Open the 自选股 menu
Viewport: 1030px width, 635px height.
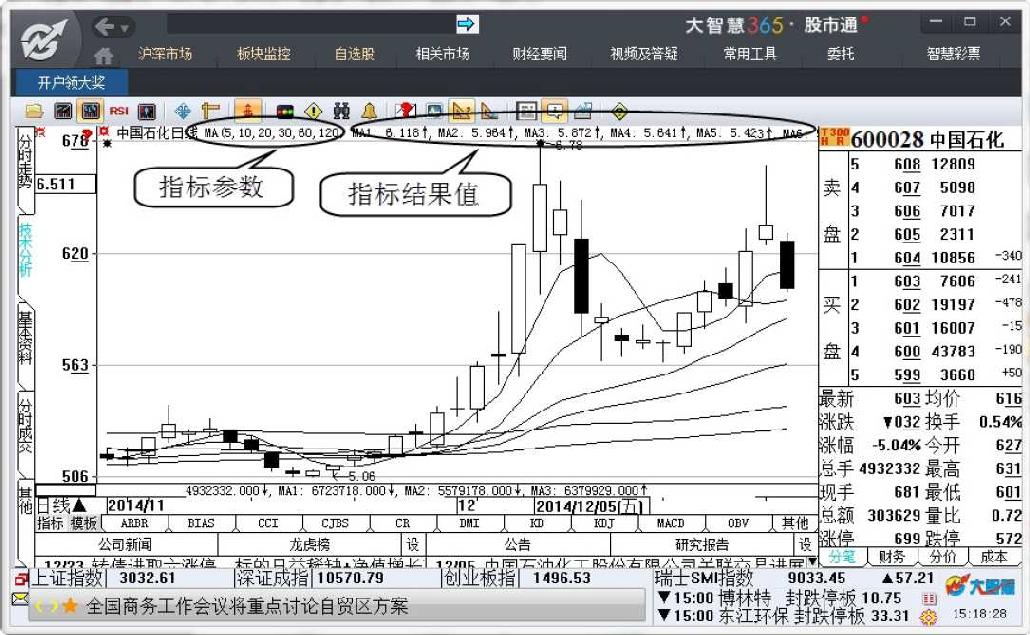[355, 54]
